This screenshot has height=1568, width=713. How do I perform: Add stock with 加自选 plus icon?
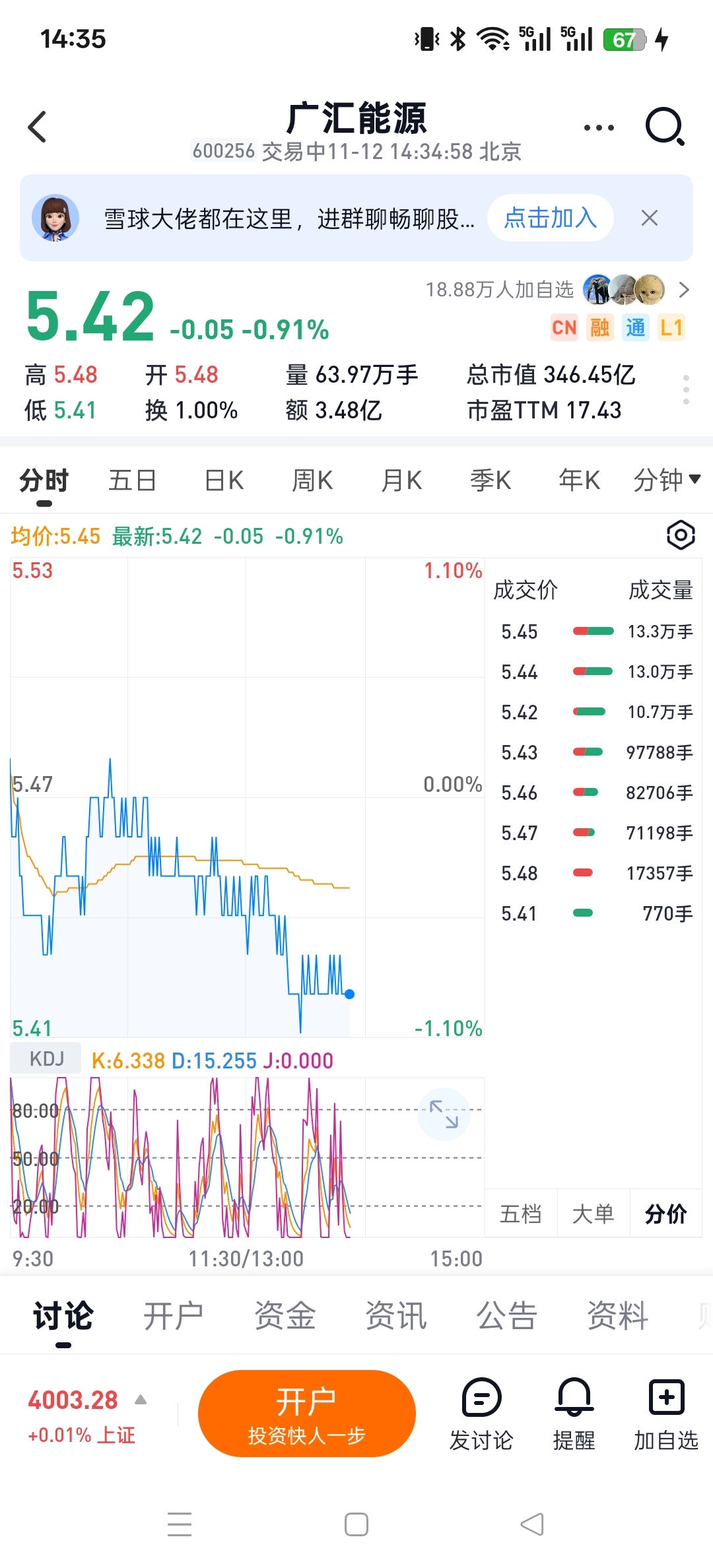tap(666, 1414)
